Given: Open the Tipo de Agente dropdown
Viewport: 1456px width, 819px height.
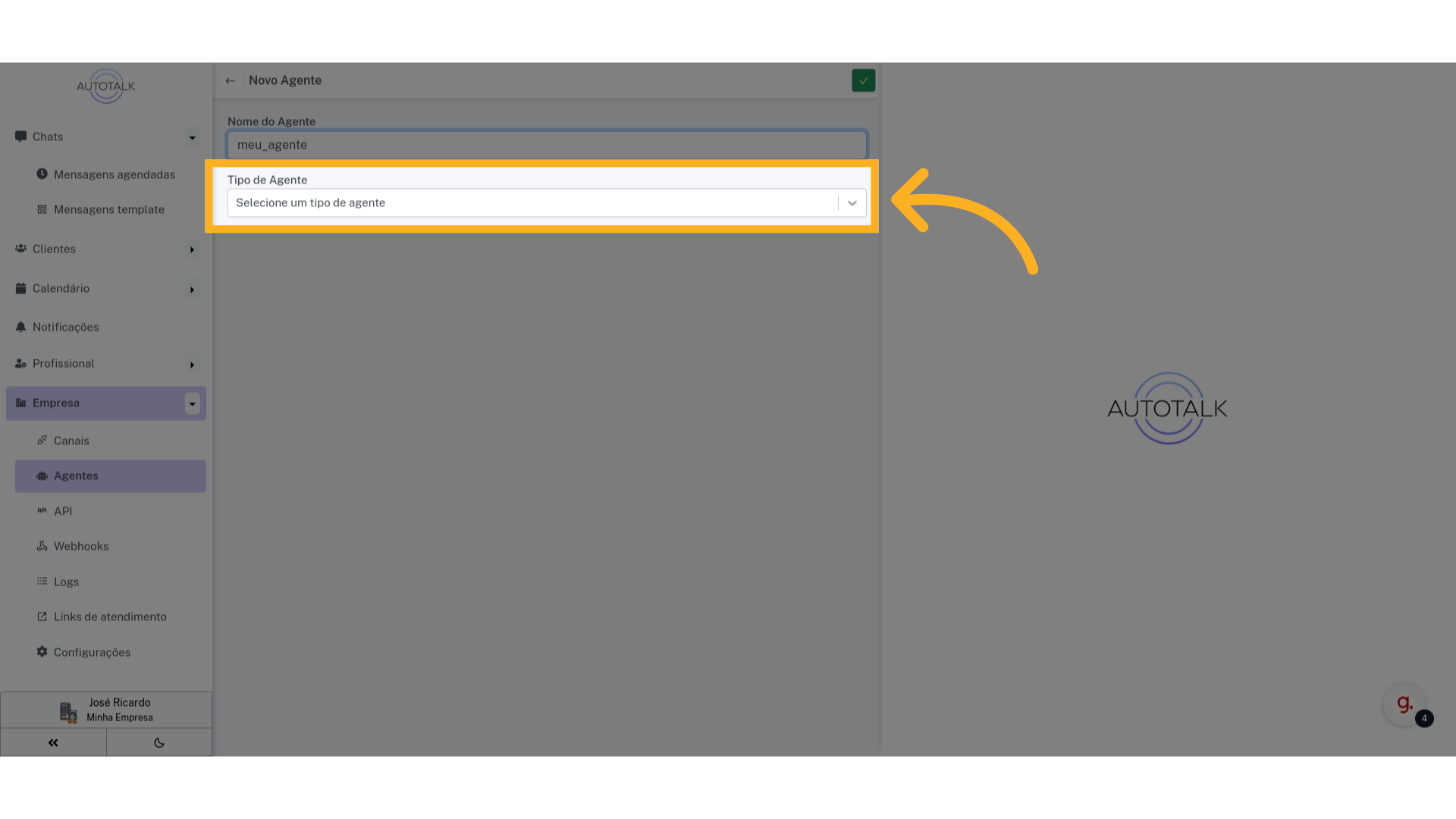Looking at the screenshot, I should coord(547,202).
